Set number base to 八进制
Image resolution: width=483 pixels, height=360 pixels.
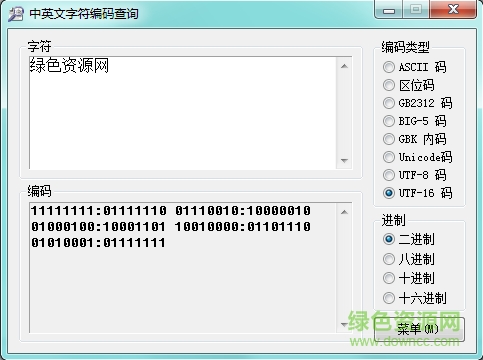(408, 259)
